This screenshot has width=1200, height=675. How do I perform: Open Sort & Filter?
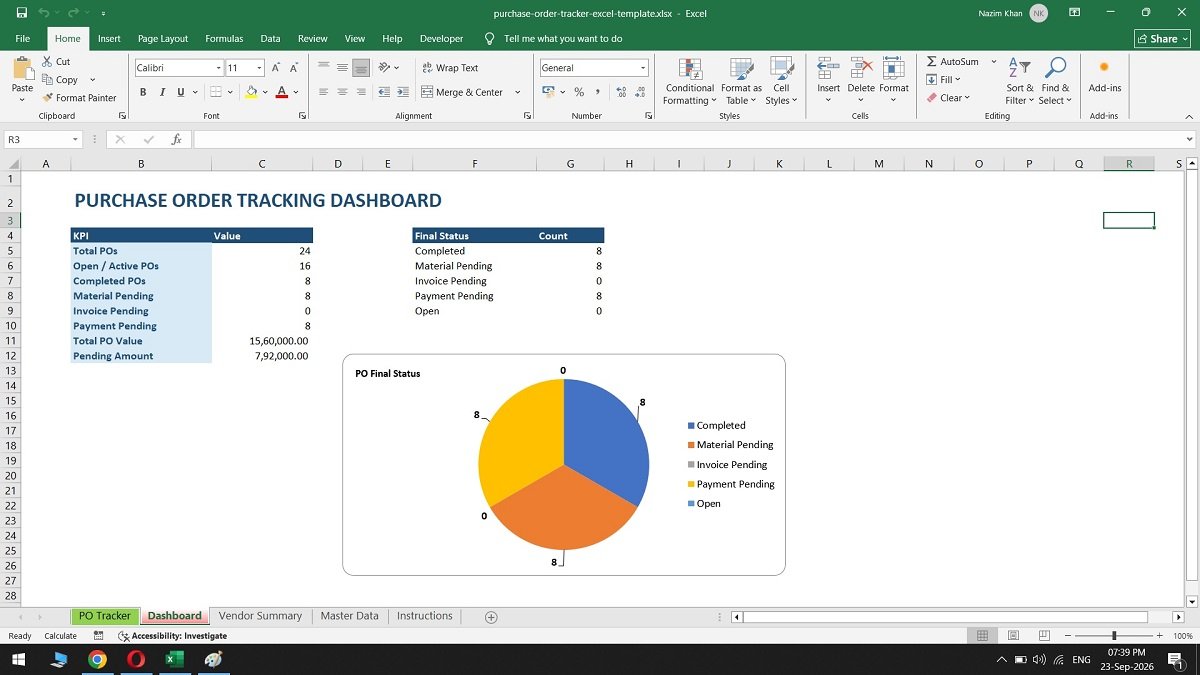1020,81
